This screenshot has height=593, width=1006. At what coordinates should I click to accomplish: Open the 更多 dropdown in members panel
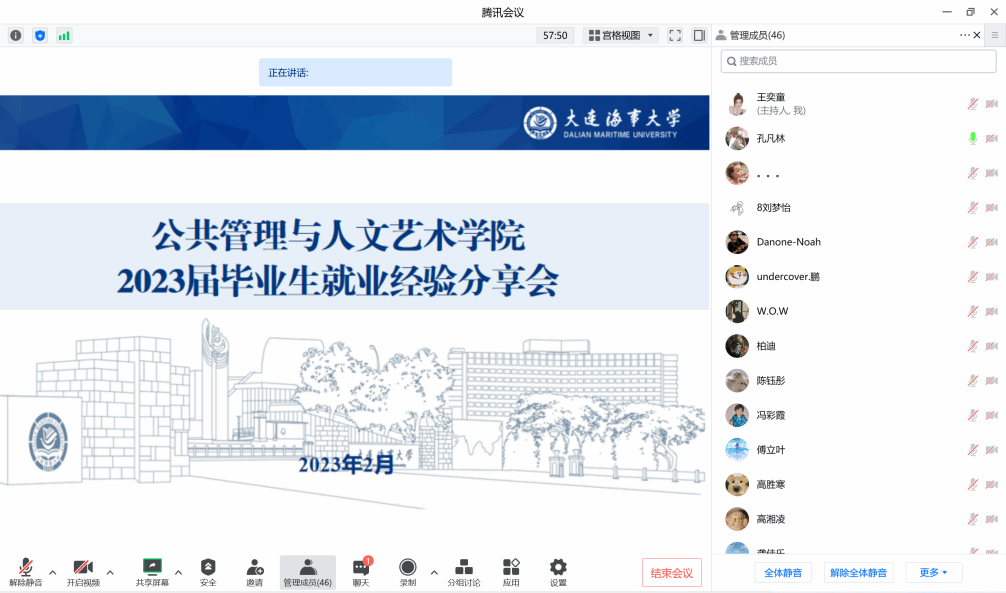(x=933, y=573)
